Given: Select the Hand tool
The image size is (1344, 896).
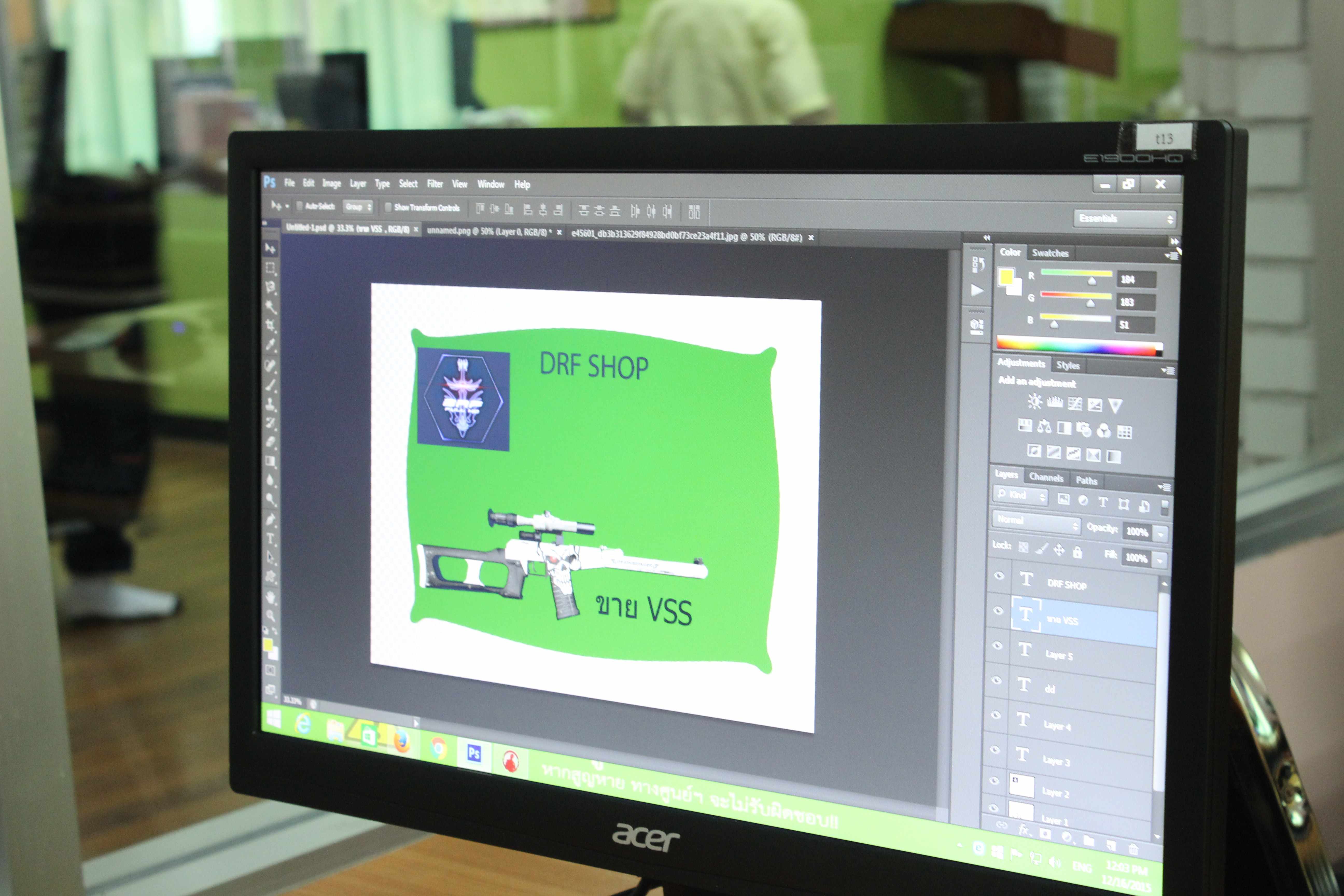Looking at the screenshot, I should 270,597.
